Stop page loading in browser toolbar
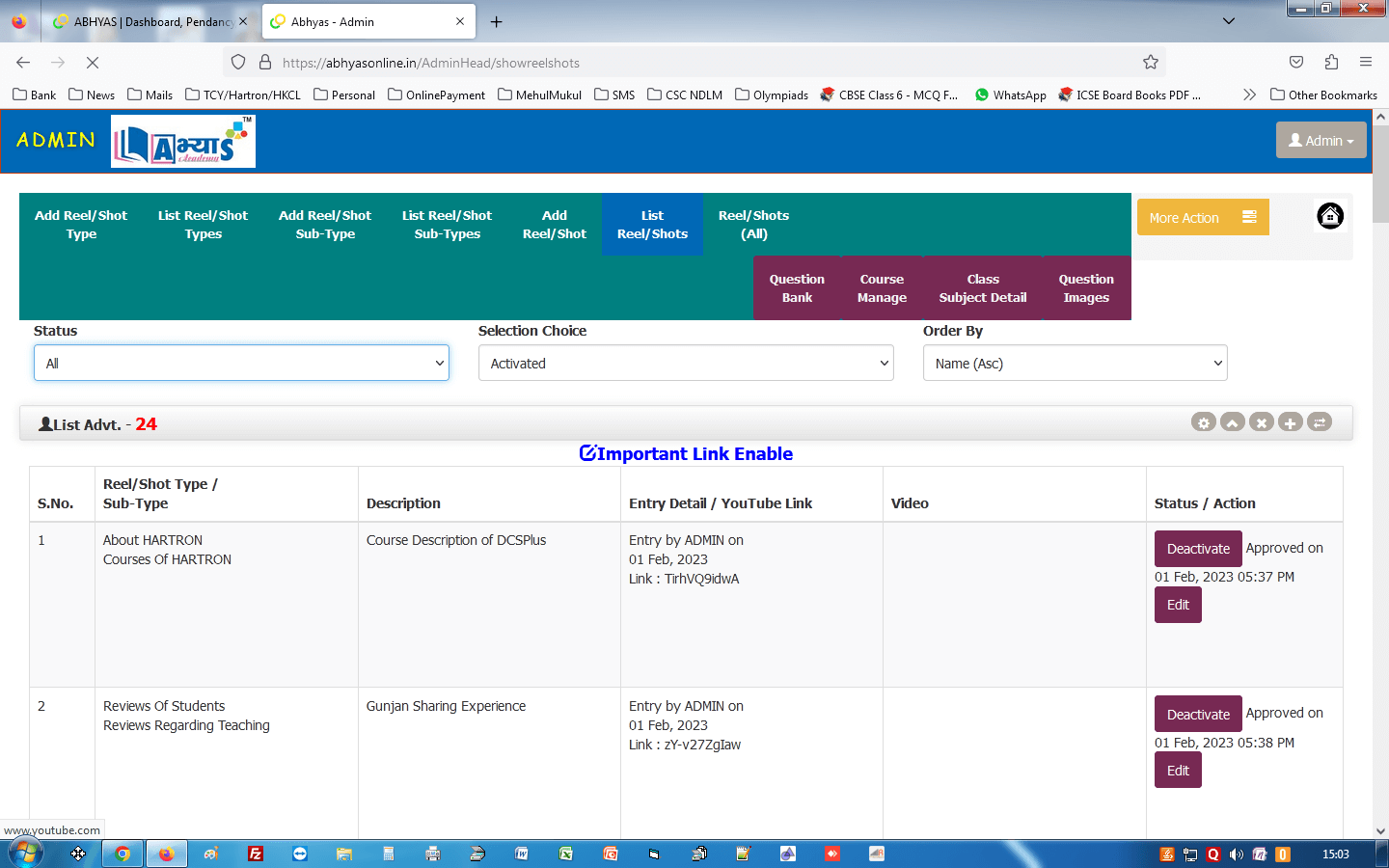The width and height of the screenshot is (1389, 868). tap(93, 63)
